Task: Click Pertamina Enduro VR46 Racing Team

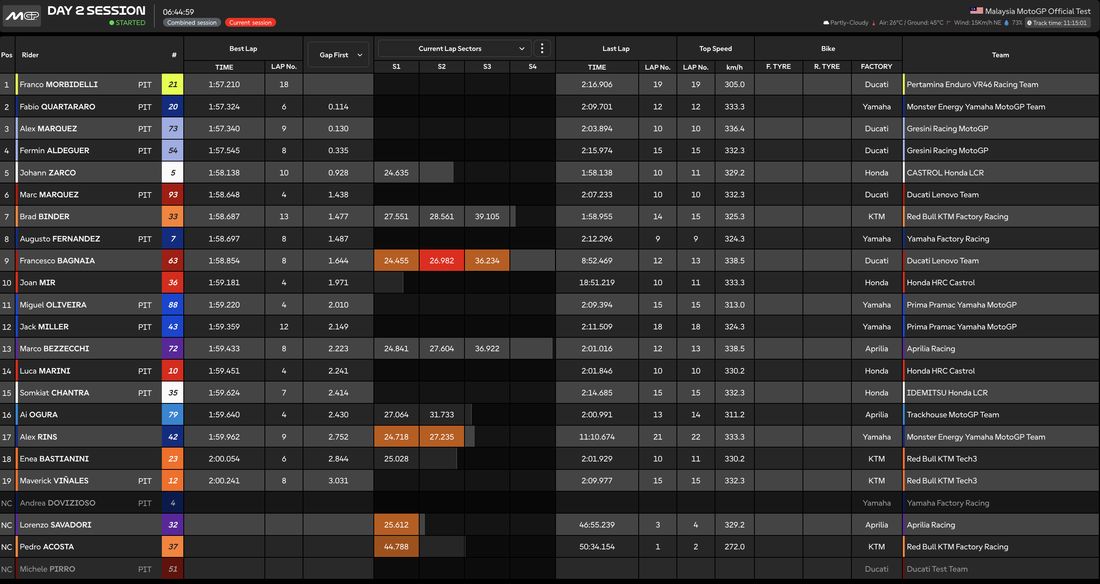Action: [x=972, y=84]
